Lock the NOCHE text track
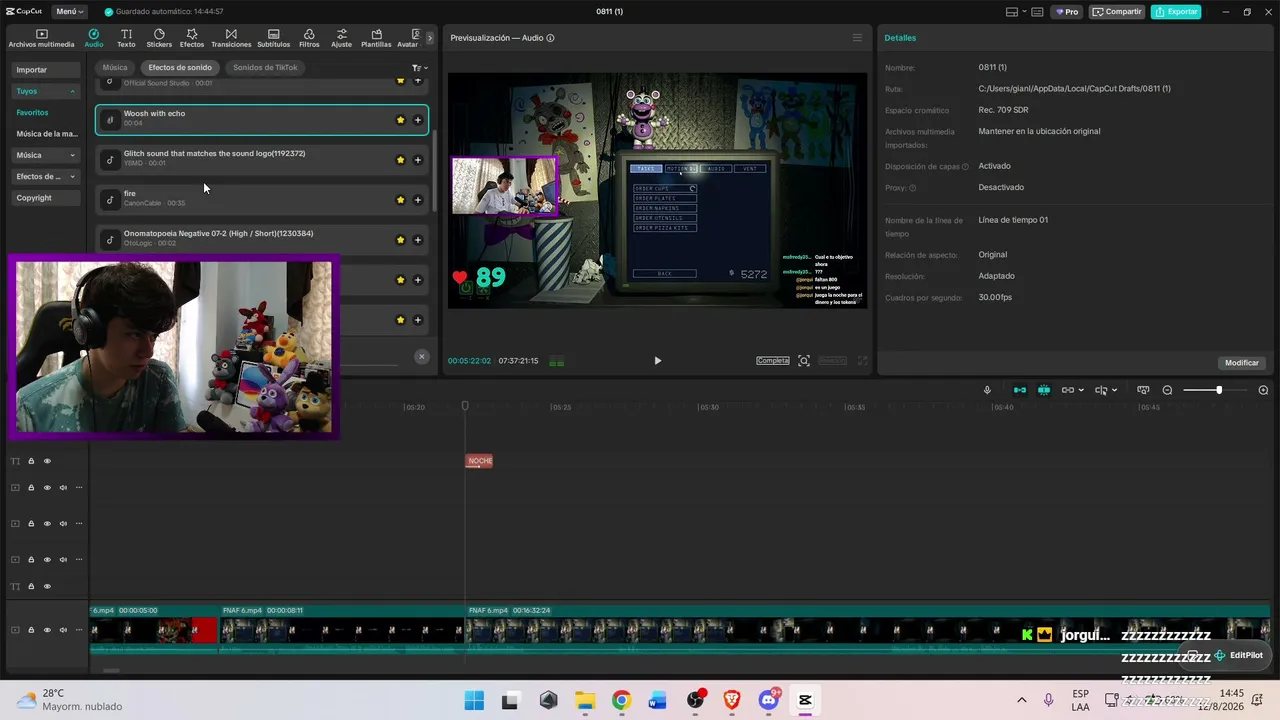Viewport: 1280px width, 720px height. (x=31, y=461)
